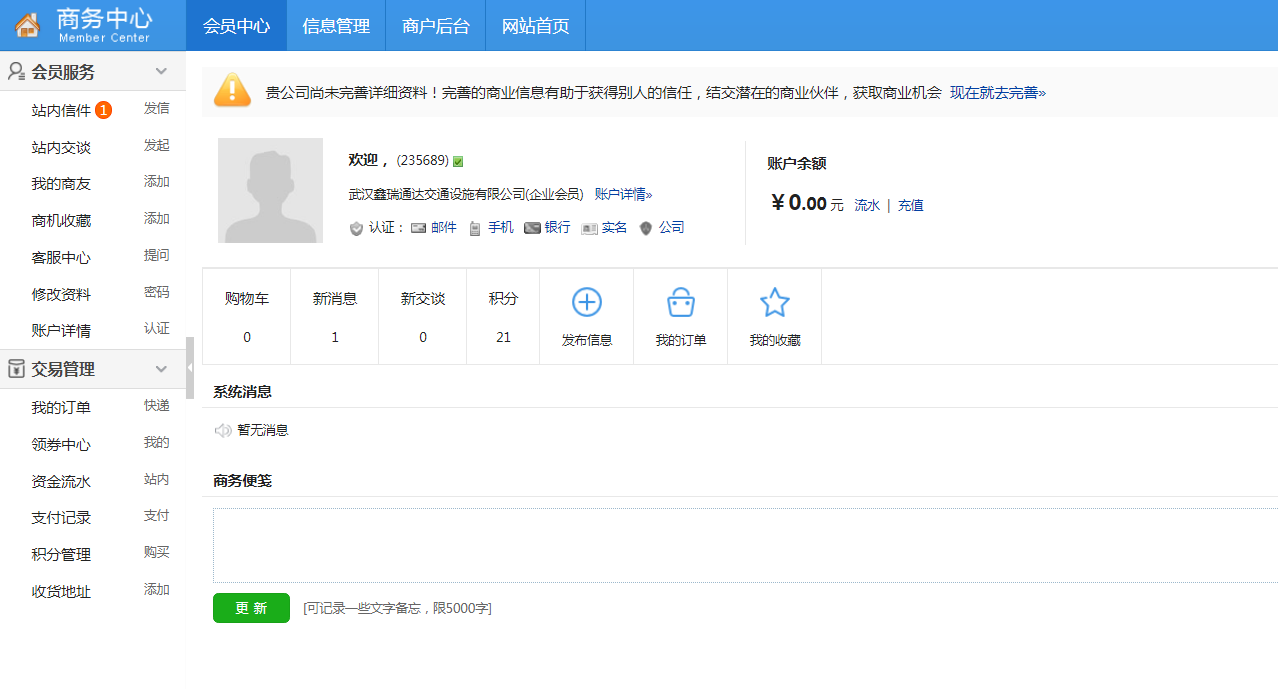
Task: Click inside the 商务便笺 memo text area
Action: pyautogui.click(x=700, y=543)
